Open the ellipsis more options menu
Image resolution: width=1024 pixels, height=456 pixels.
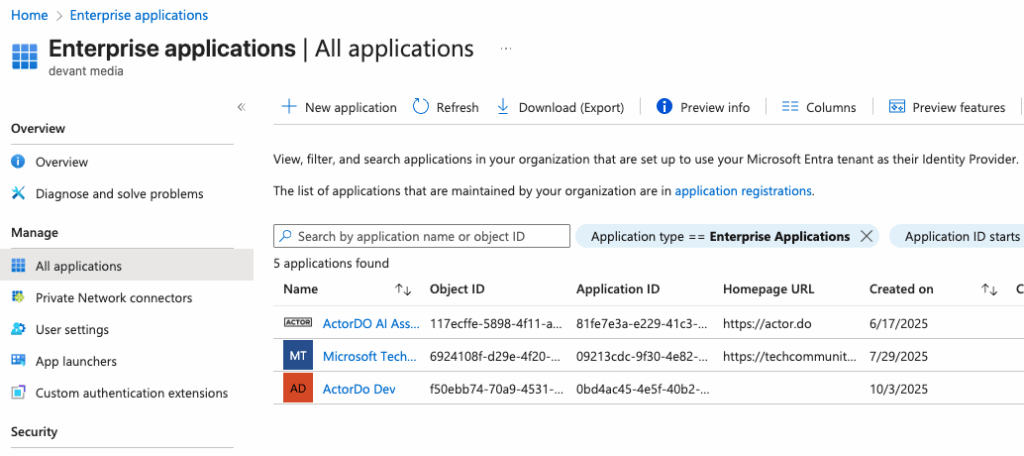point(506,48)
